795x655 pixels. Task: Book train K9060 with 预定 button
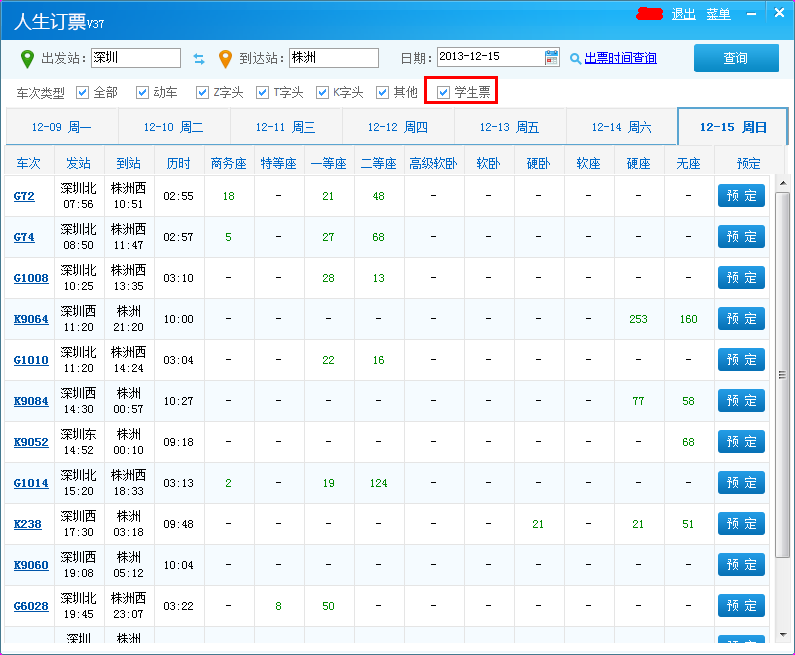tap(741, 565)
